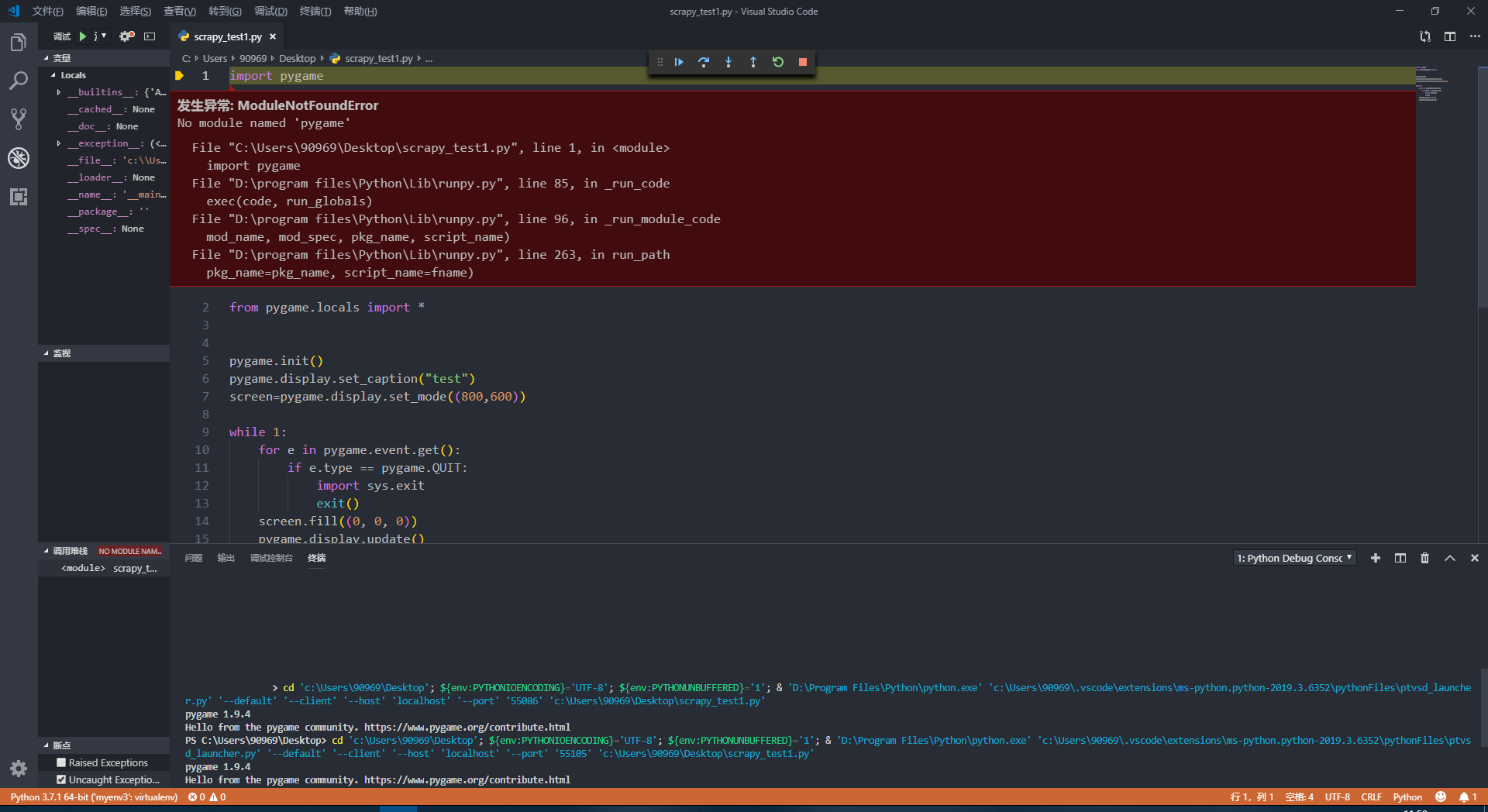This screenshot has width=1488, height=812.
Task: Open the Explorer view in activity bar
Action: click(x=19, y=42)
